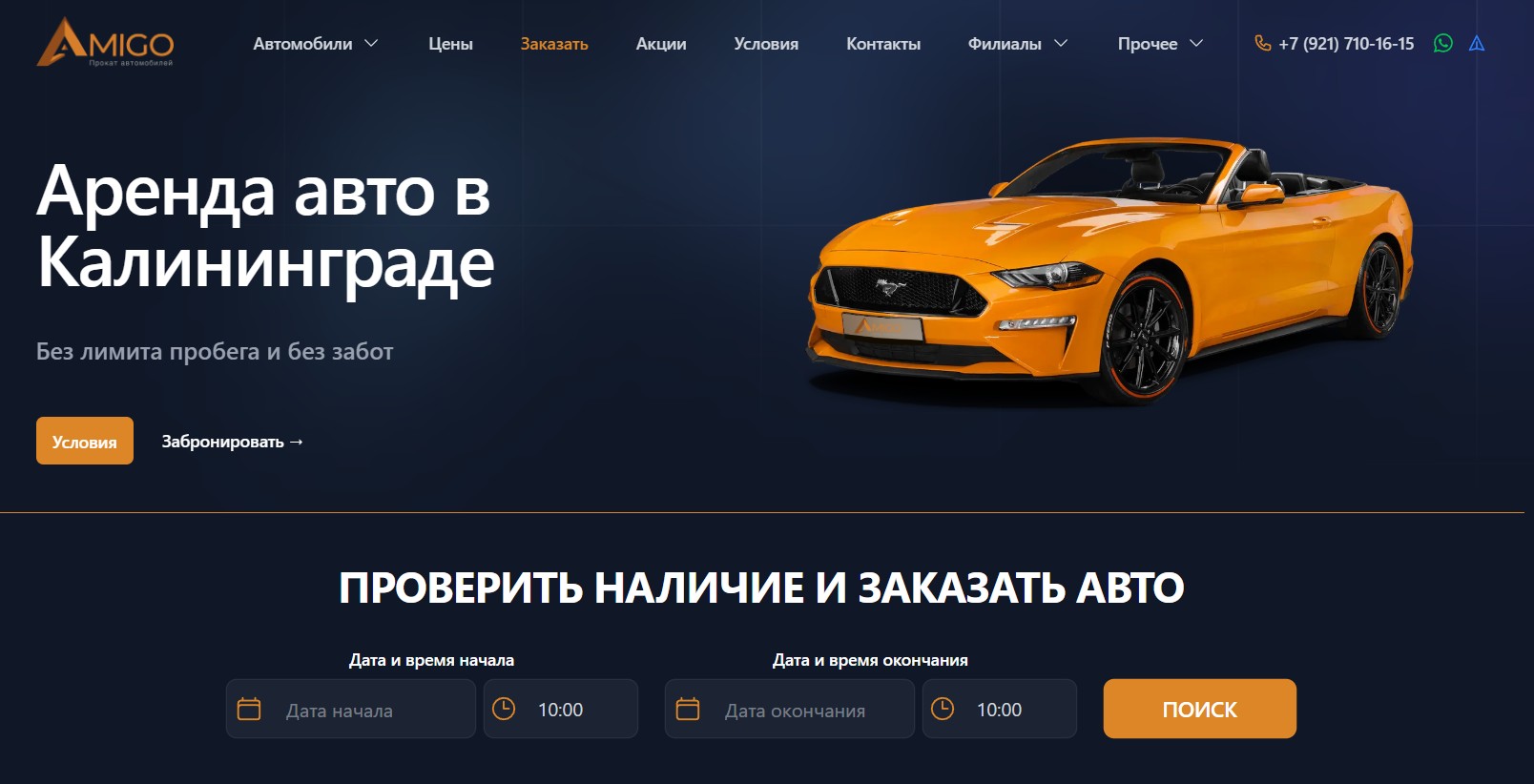Expand the Филиалы dropdown menu
Viewport: 1534px width, 784px height.
coord(1018,44)
